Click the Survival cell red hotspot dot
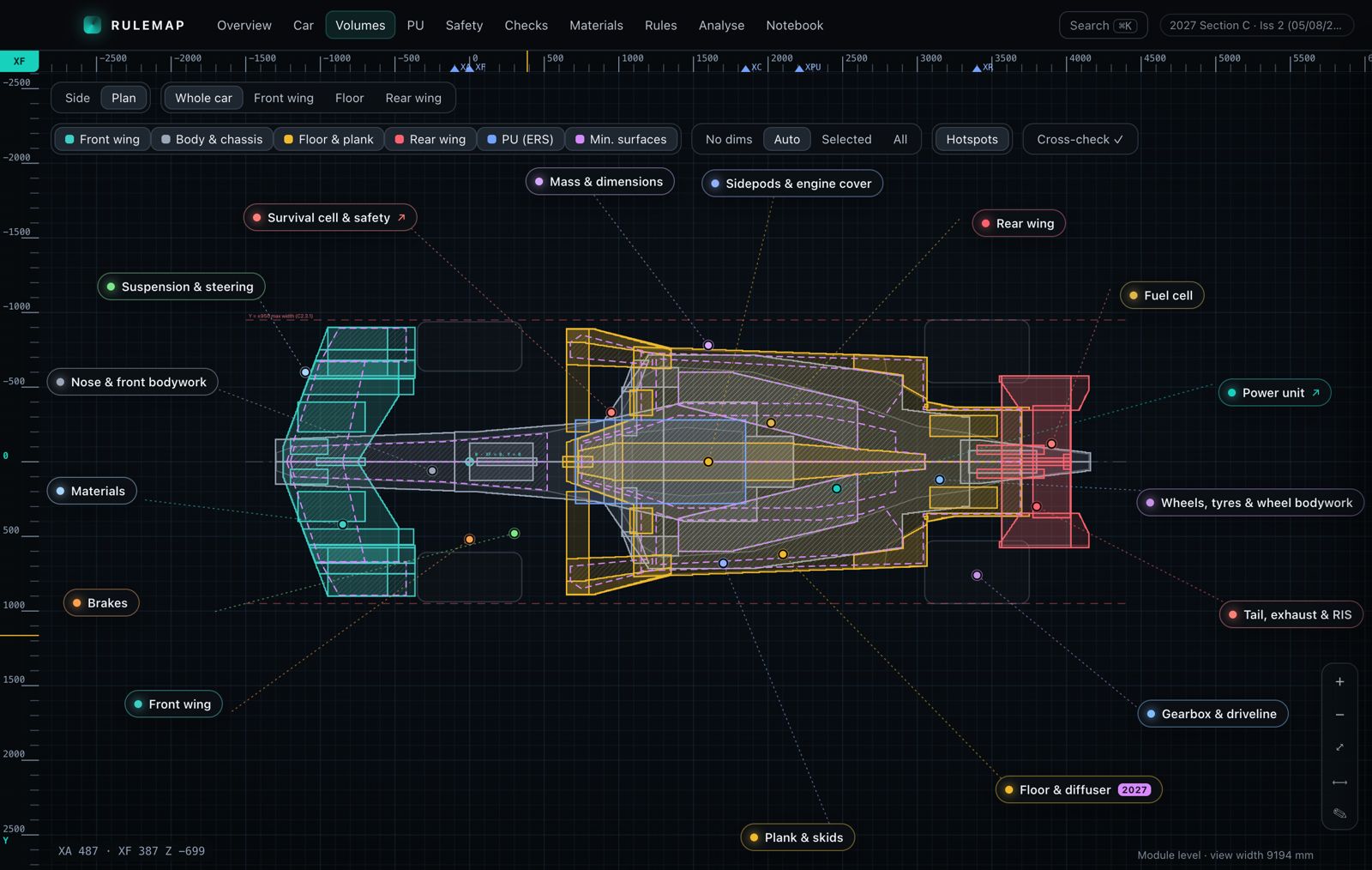 point(611,413)
